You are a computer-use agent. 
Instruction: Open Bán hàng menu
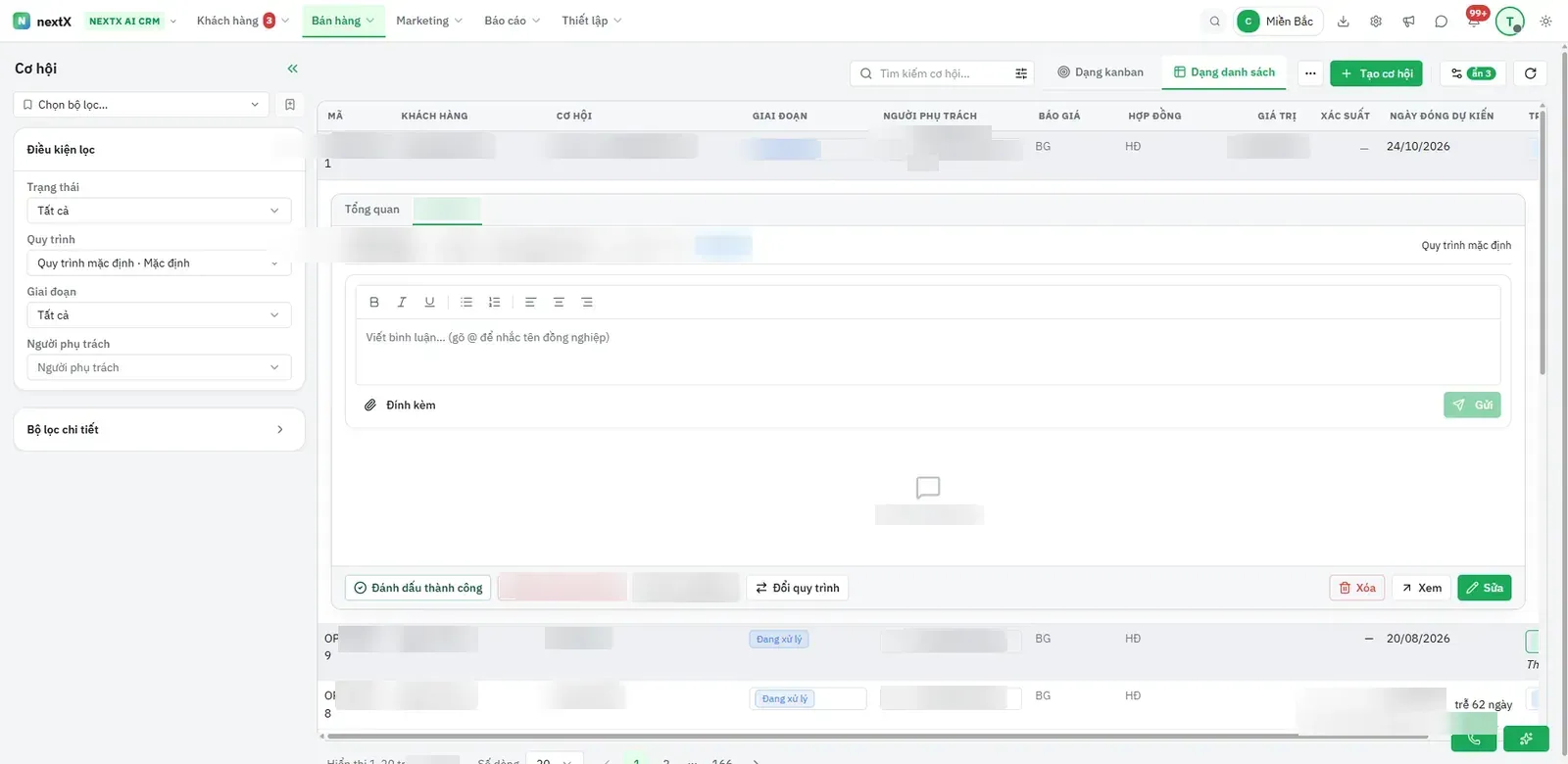coord(343,21)
